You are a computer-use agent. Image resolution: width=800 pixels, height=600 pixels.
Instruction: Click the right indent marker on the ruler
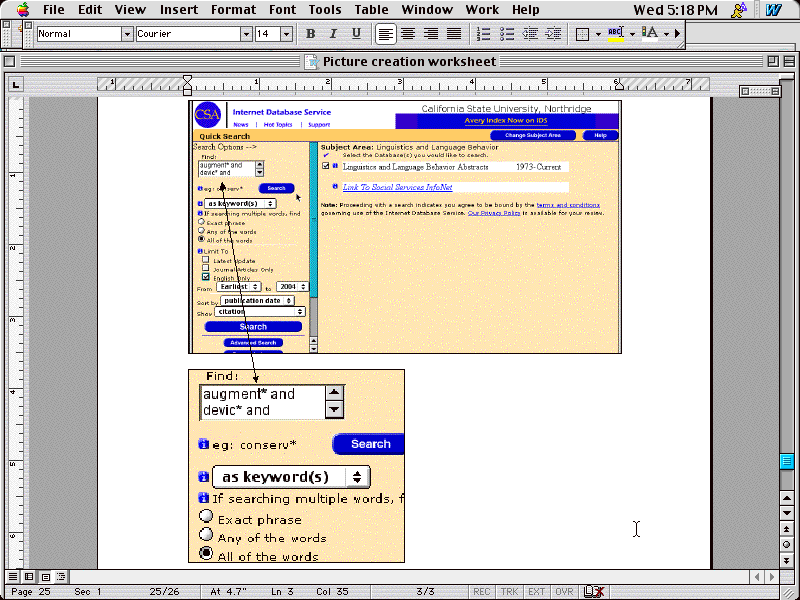pyautogui.click(x=619, y=84)
